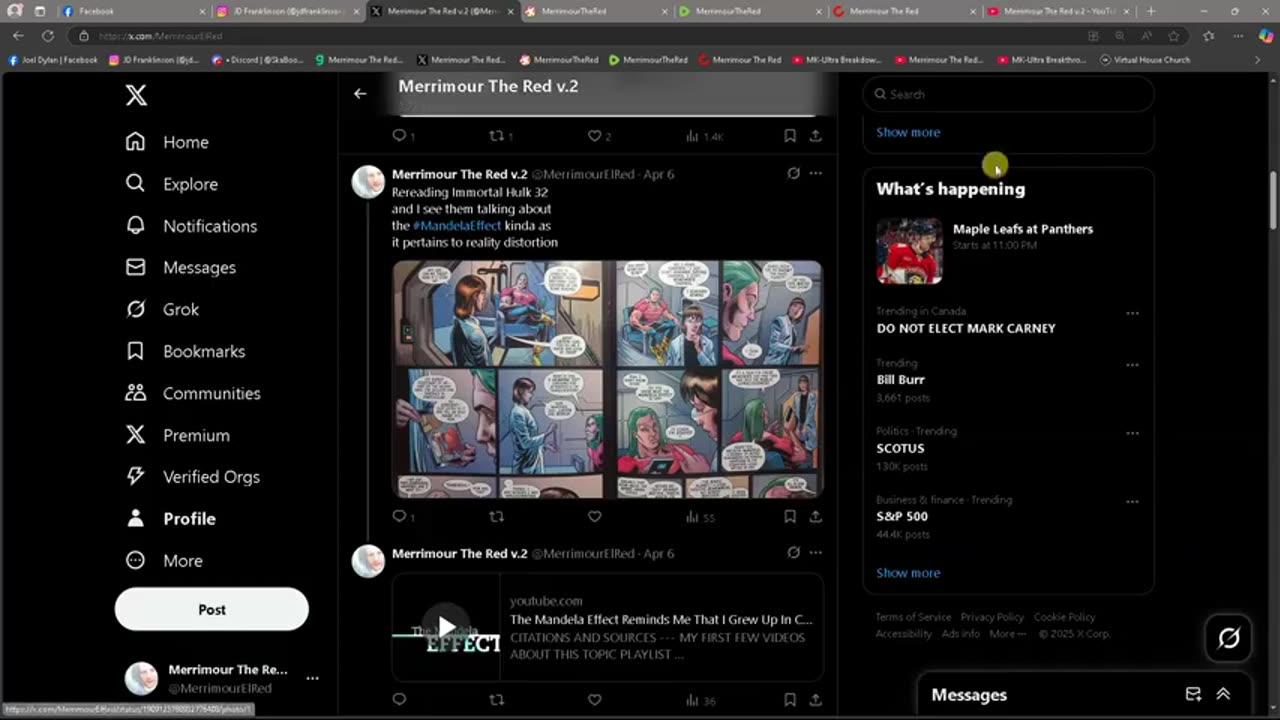The width and height of the screenshot is (1280, 720).
Task: Open Virtual House Church bookmark
Action: [1145, 60]
